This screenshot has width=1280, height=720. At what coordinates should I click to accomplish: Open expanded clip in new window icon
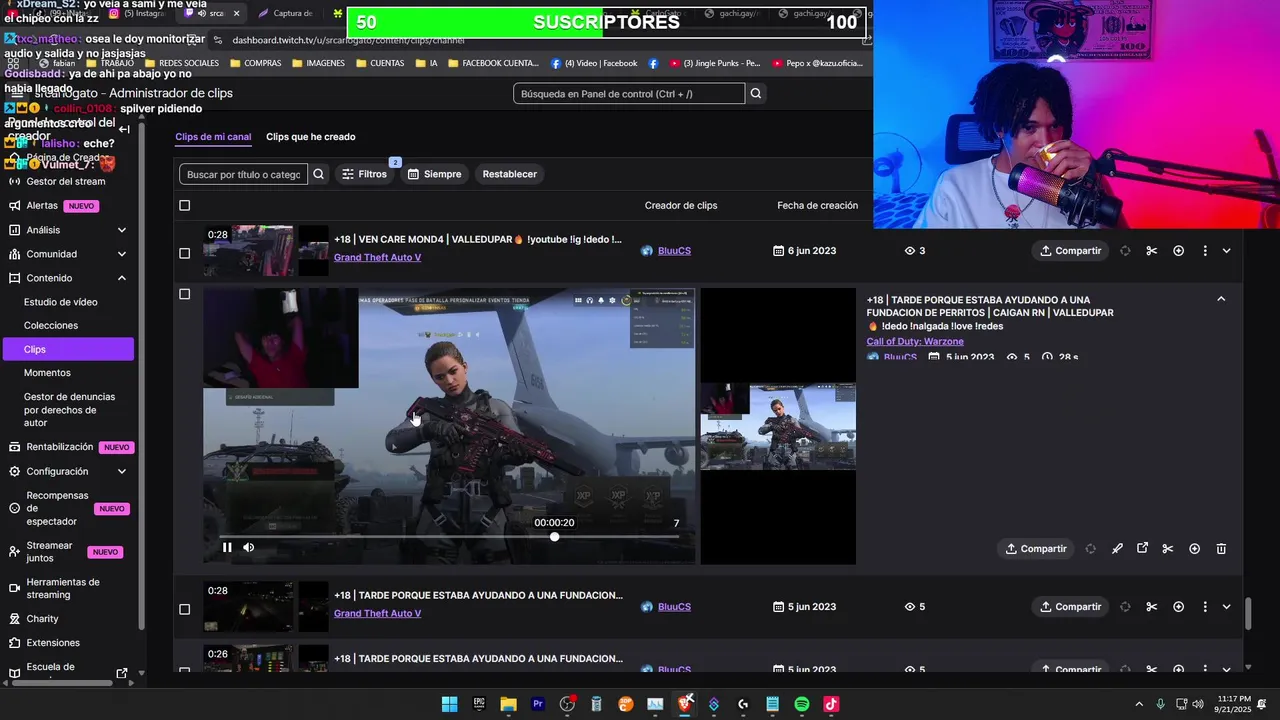1142,549
